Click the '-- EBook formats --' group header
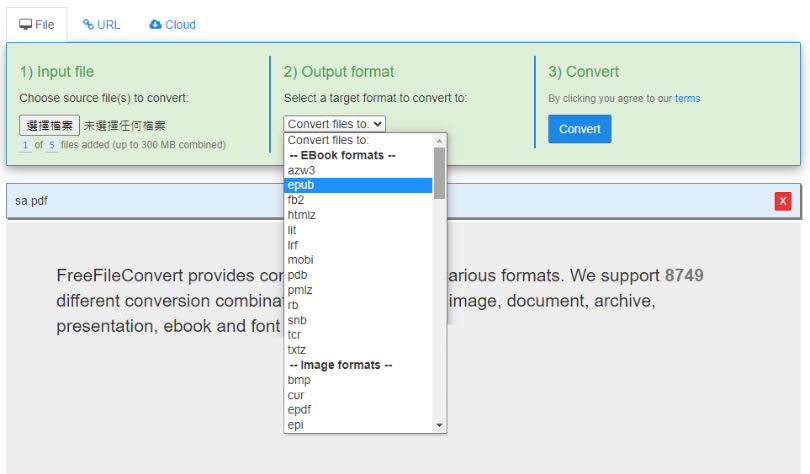The width and height of the screenshot is (810, 474). (x=358, y=155)
